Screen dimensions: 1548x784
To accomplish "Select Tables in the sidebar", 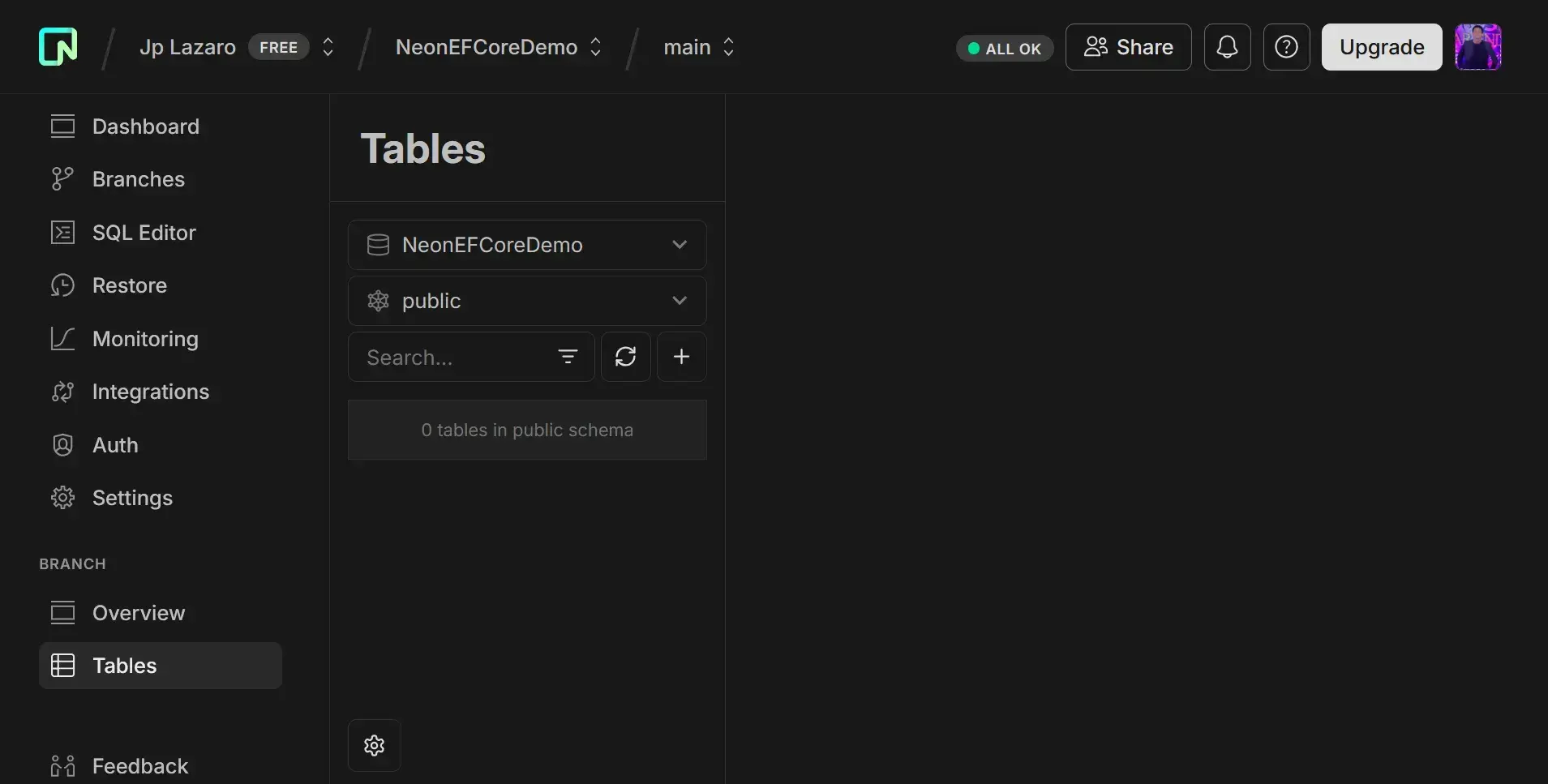I will point(161,666).
